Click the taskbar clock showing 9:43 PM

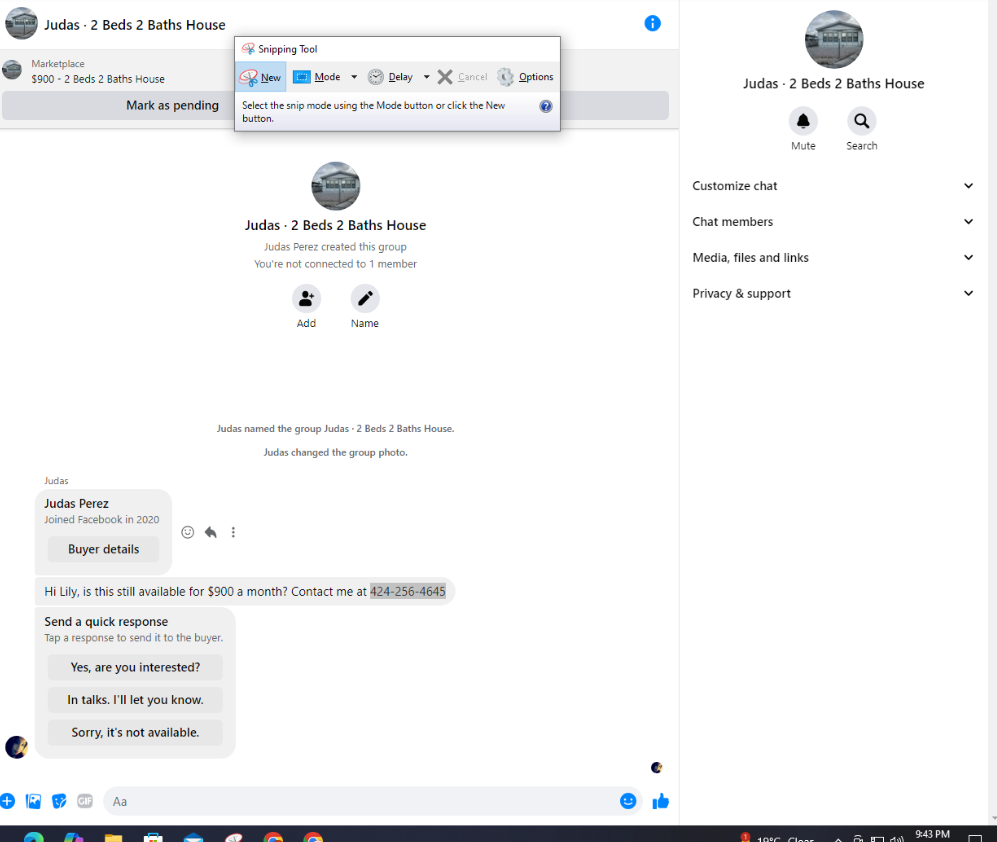click(x=932, y=836)
